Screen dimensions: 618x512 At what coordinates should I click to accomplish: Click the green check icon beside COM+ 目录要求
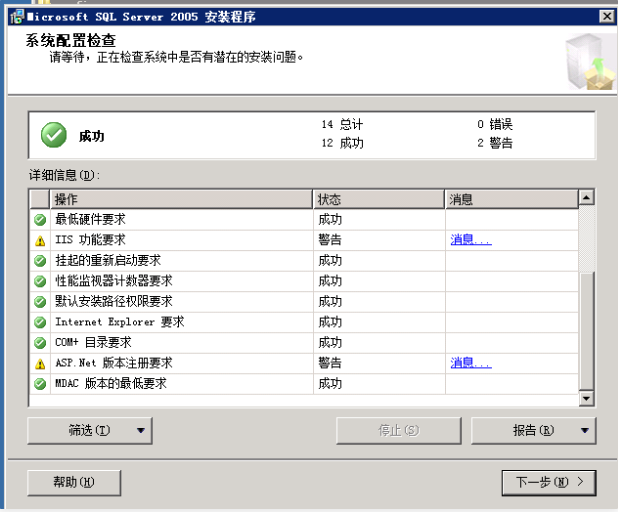(x=40, y=342)
